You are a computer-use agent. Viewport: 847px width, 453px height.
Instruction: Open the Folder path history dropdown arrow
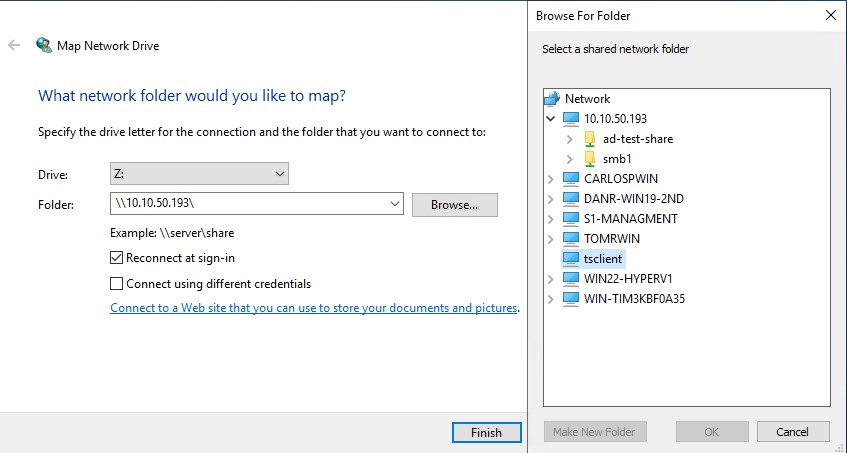(395, 204)
